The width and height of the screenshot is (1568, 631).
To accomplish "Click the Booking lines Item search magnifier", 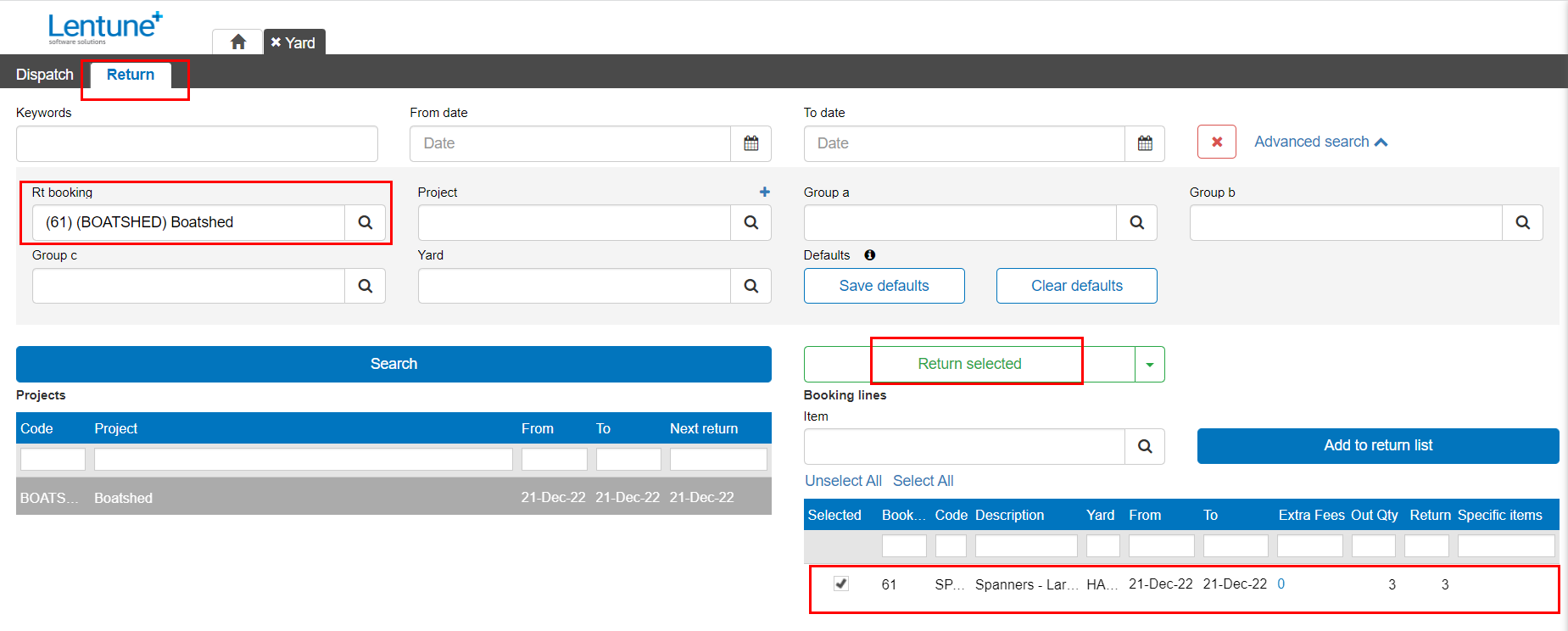I will click(x=1144, y=446).
